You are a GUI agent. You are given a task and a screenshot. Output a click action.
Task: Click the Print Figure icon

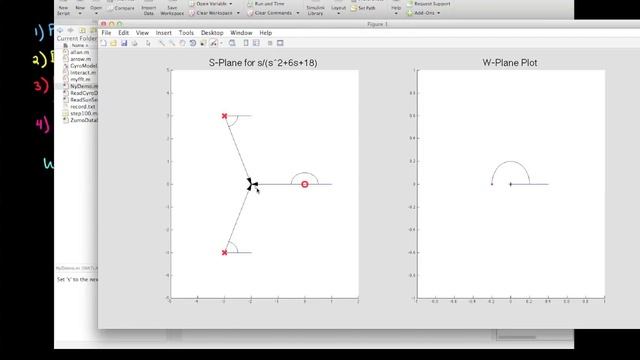coord(134,43)
